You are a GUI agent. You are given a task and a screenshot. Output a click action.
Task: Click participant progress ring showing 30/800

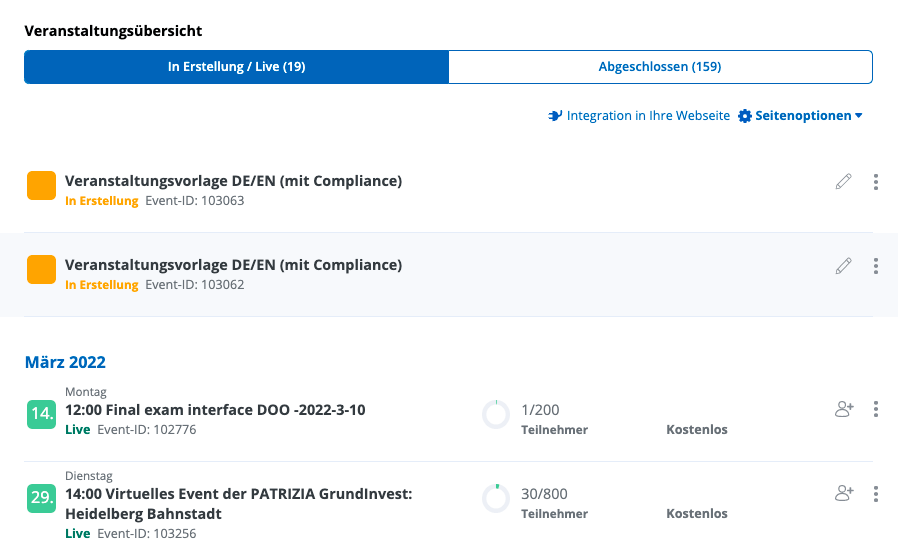click(496, 498)
